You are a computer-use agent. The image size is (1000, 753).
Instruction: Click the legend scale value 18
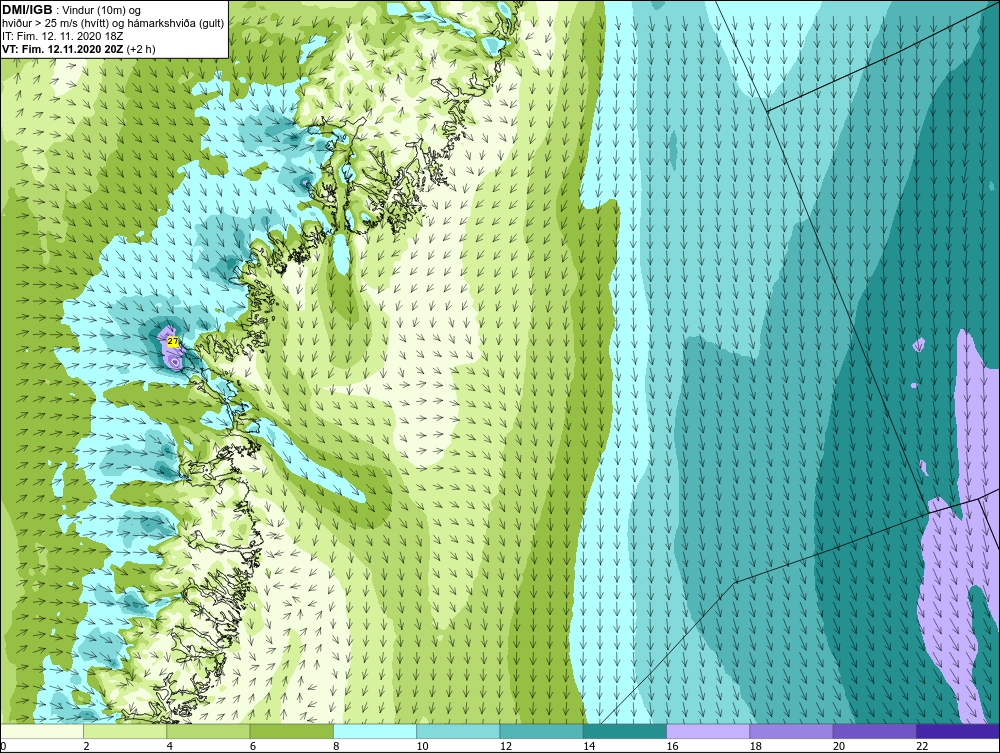point(755,747)
